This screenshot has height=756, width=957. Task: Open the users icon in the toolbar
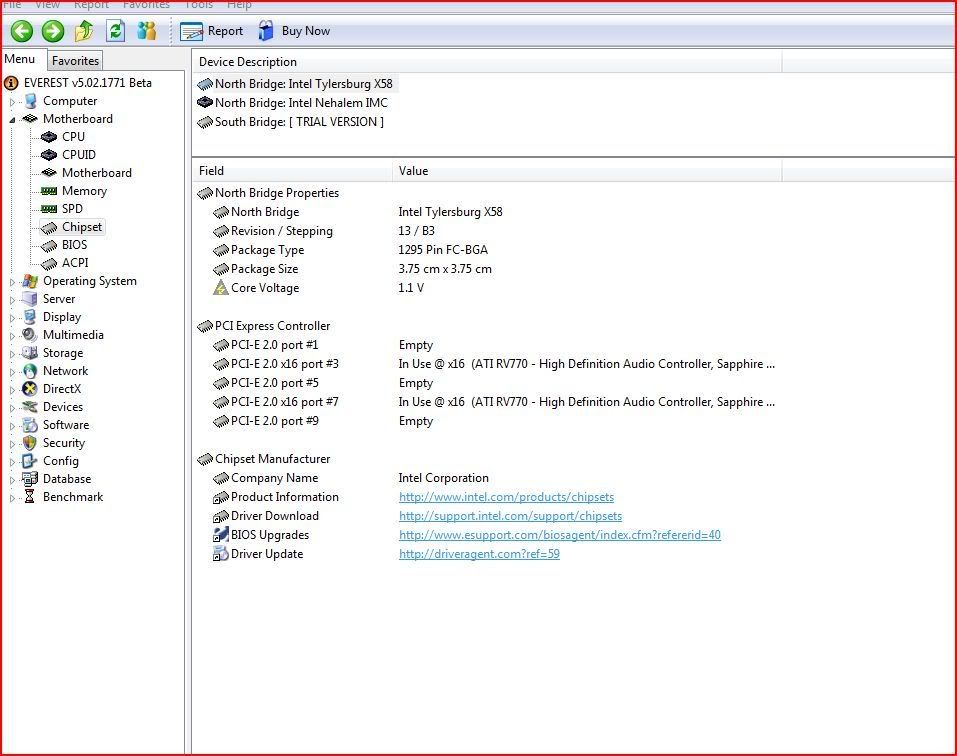pyautogui.click(x=146, y=31)
